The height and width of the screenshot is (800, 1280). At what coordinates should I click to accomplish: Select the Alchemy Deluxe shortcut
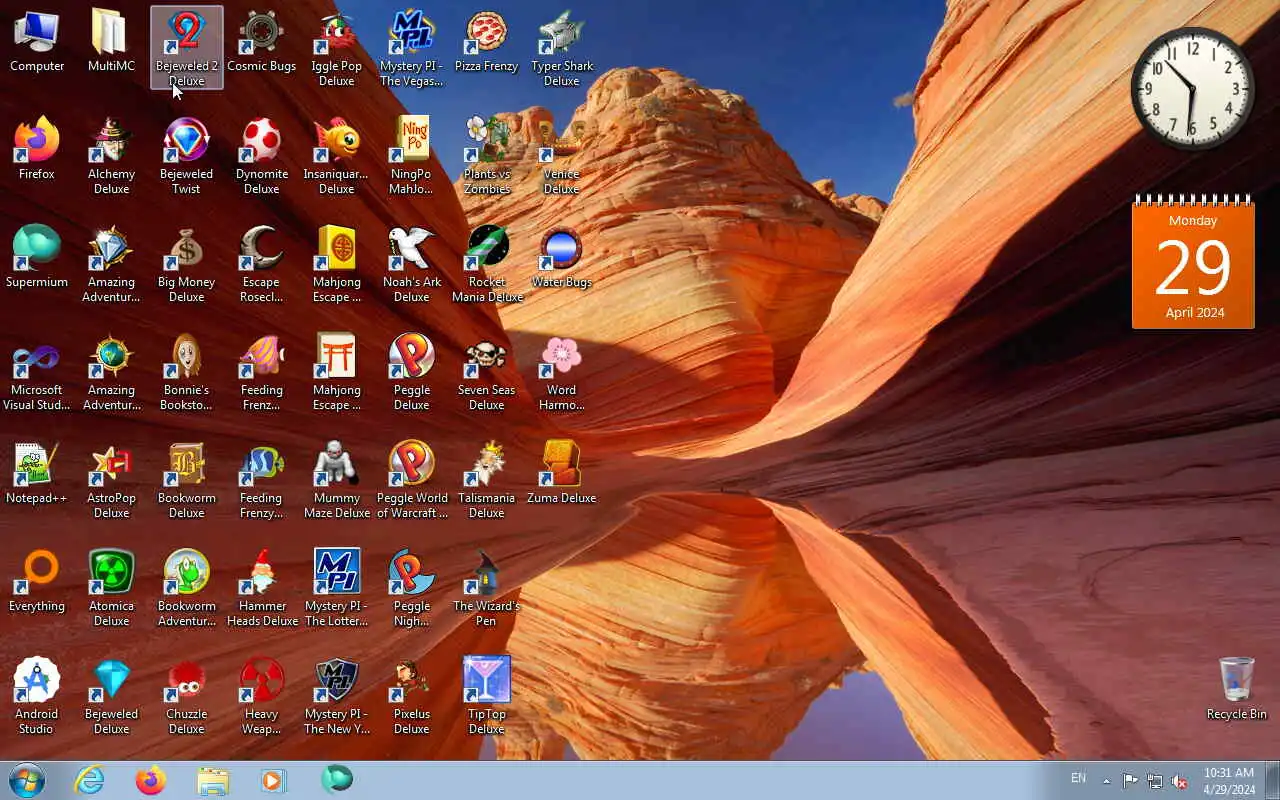coord(111,156)
